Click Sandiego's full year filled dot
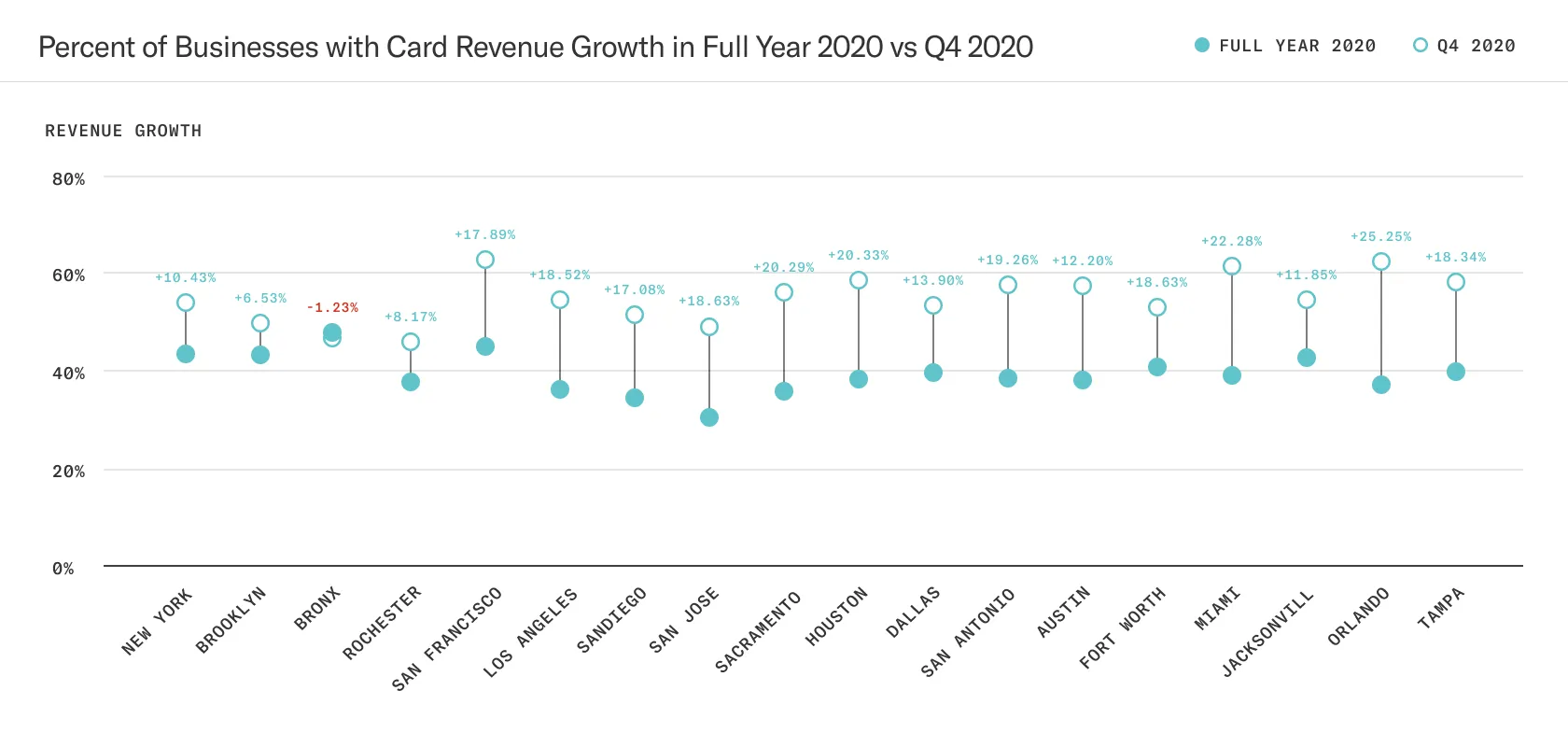The height and width of the screenshot is (733, 1568). click(635, 398)
